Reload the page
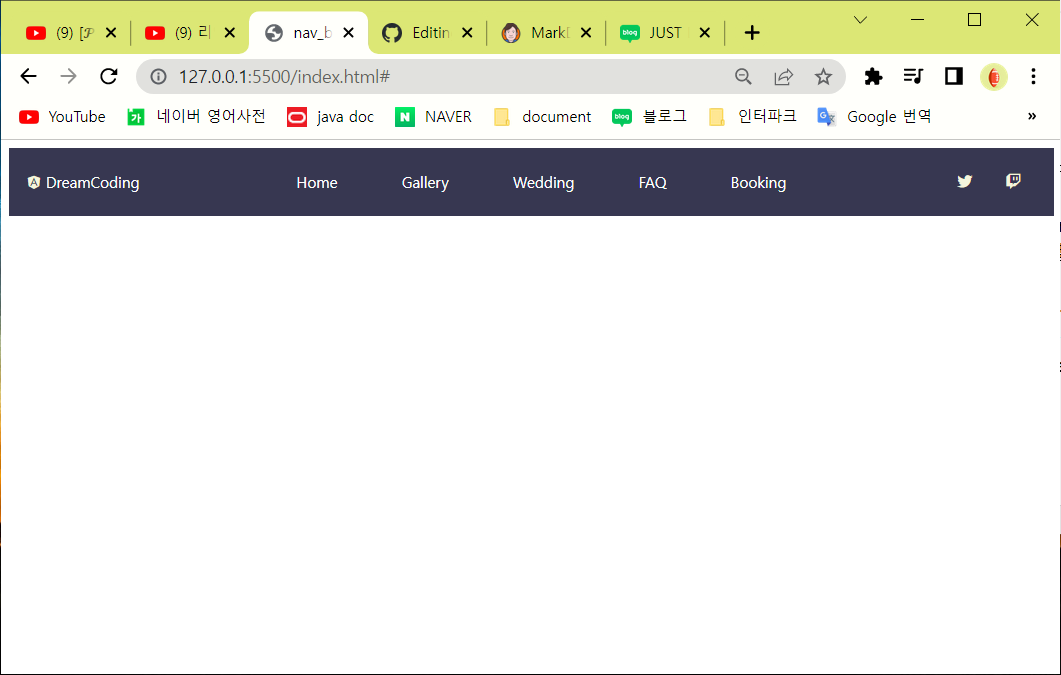 pos(109,76)
